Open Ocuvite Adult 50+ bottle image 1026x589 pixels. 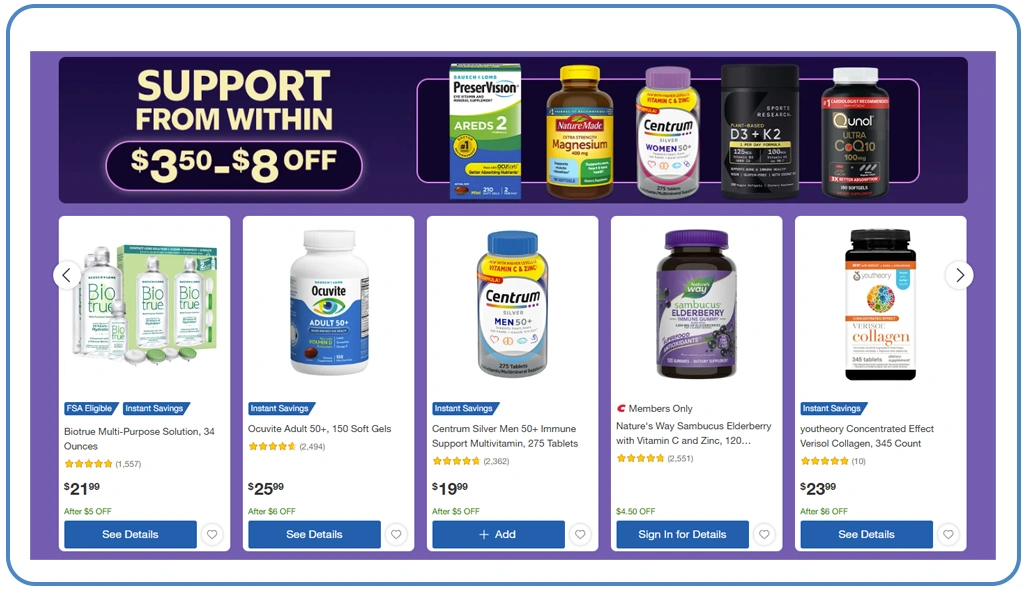tap(329, 303)
